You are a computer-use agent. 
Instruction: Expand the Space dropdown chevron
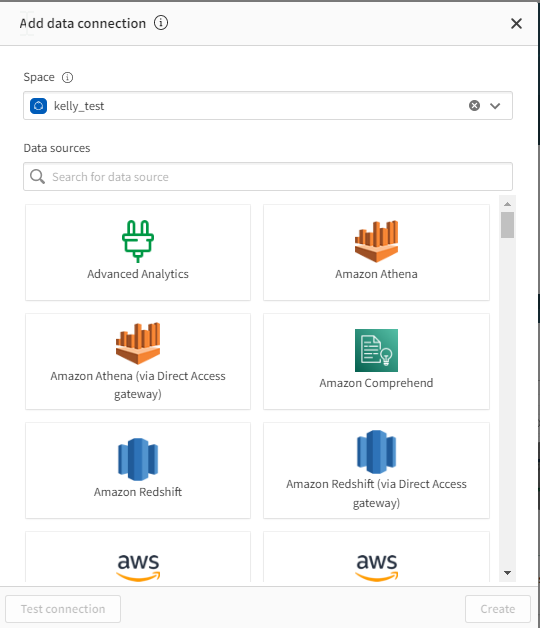tap(495, 106)
